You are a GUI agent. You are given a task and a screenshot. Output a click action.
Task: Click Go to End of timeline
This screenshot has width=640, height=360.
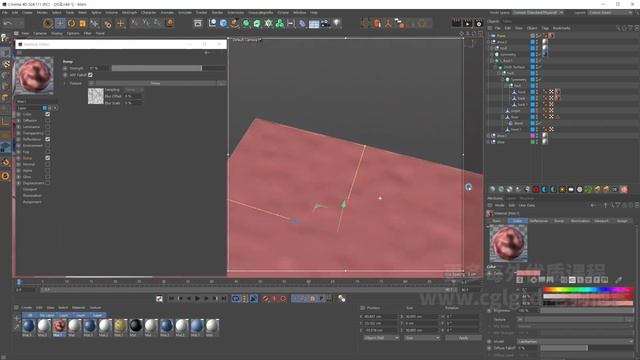click(224, 299)
